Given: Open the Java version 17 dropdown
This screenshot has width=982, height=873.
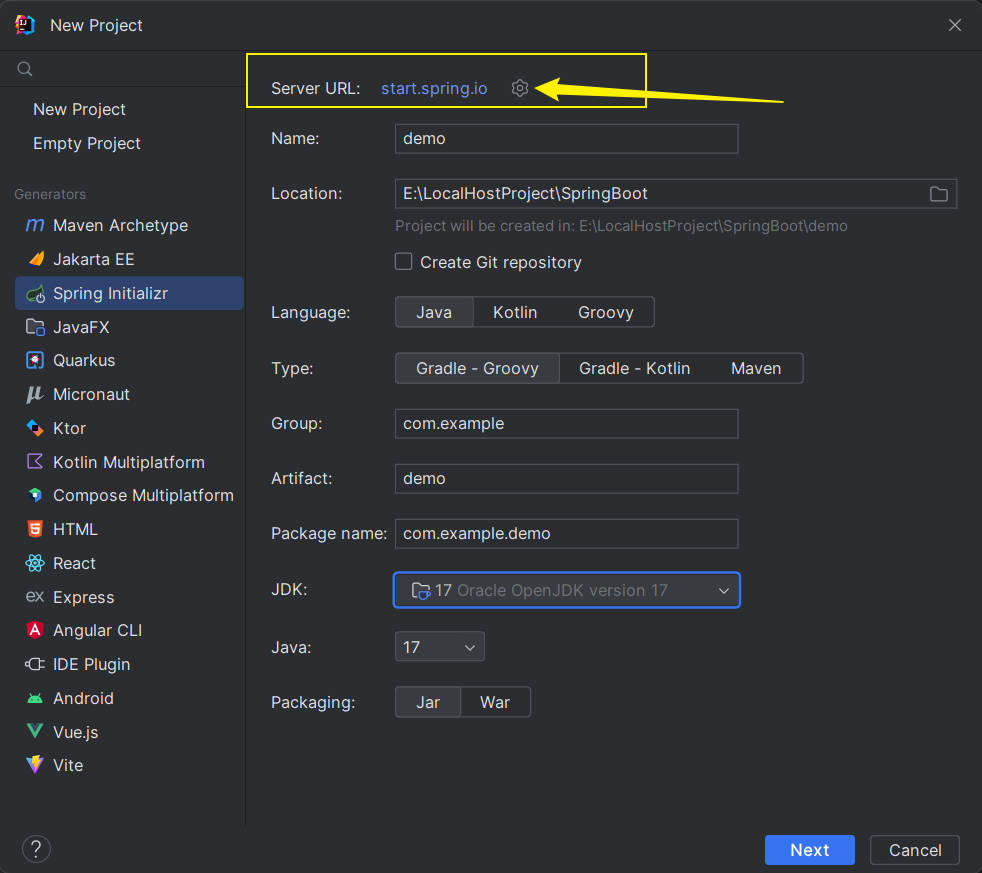Looking at the screenshot, I should (440, 647).
